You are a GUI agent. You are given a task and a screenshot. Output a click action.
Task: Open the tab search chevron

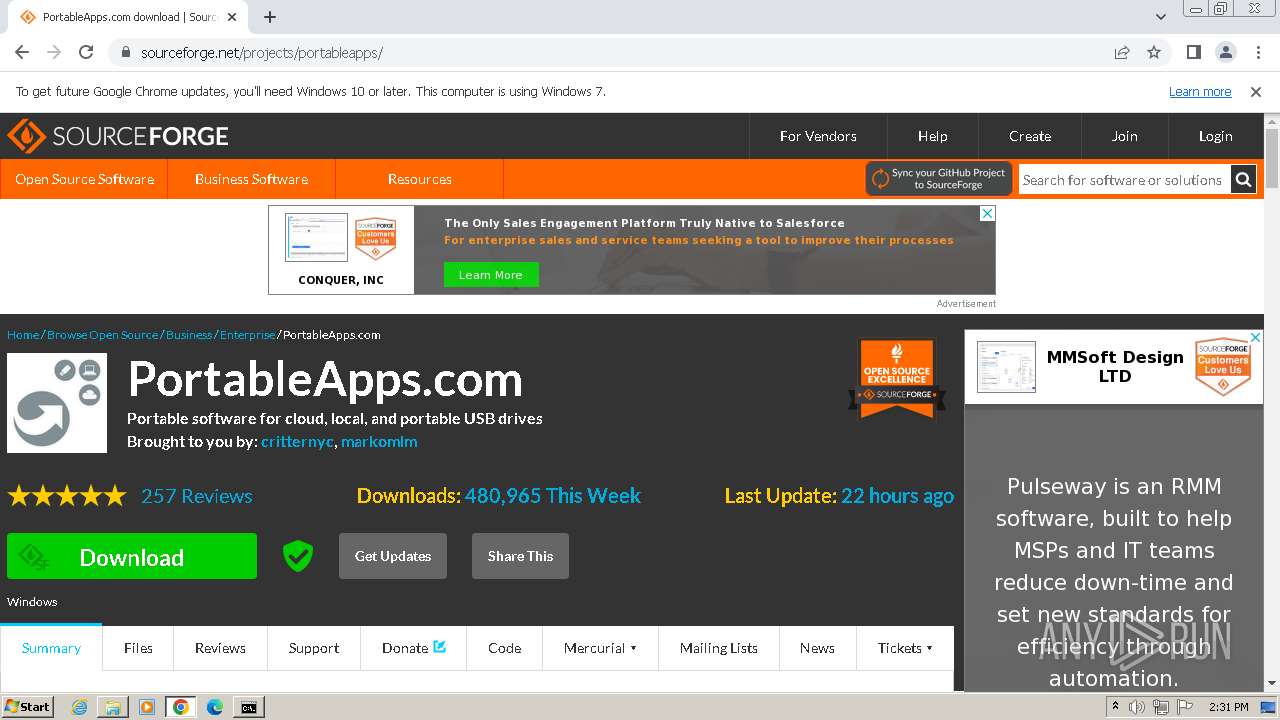(x=1160, y=17)
